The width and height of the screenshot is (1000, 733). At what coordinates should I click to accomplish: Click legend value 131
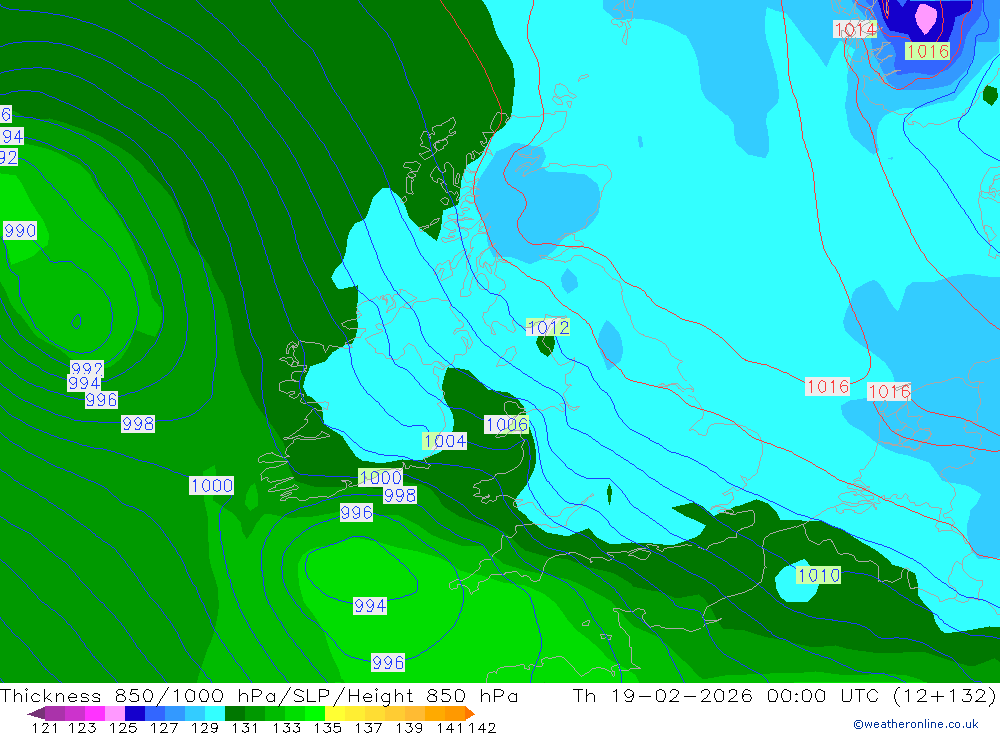[x=245, y=728]
